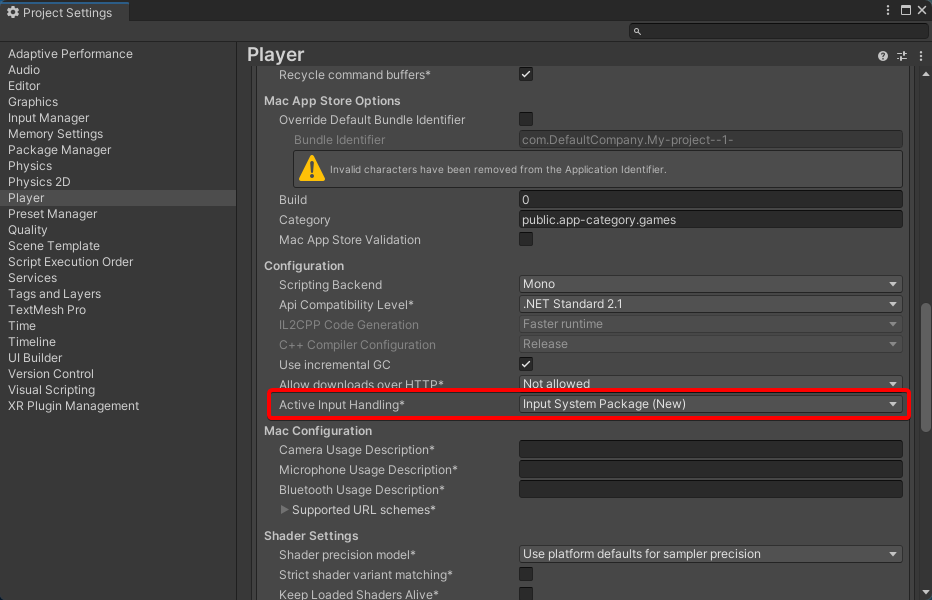Screen dimensions: 932x600
Task: Select the Project Settings tab
Action: (x=64, y=12)
